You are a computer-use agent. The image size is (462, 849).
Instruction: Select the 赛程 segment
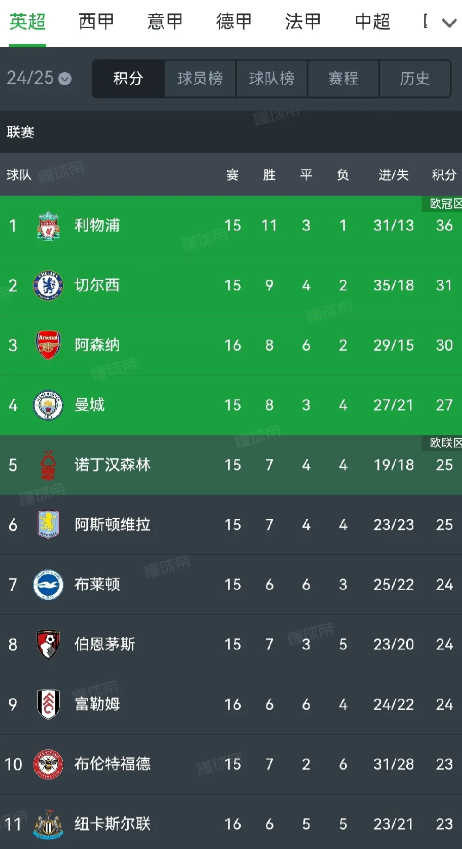point(343,79)
